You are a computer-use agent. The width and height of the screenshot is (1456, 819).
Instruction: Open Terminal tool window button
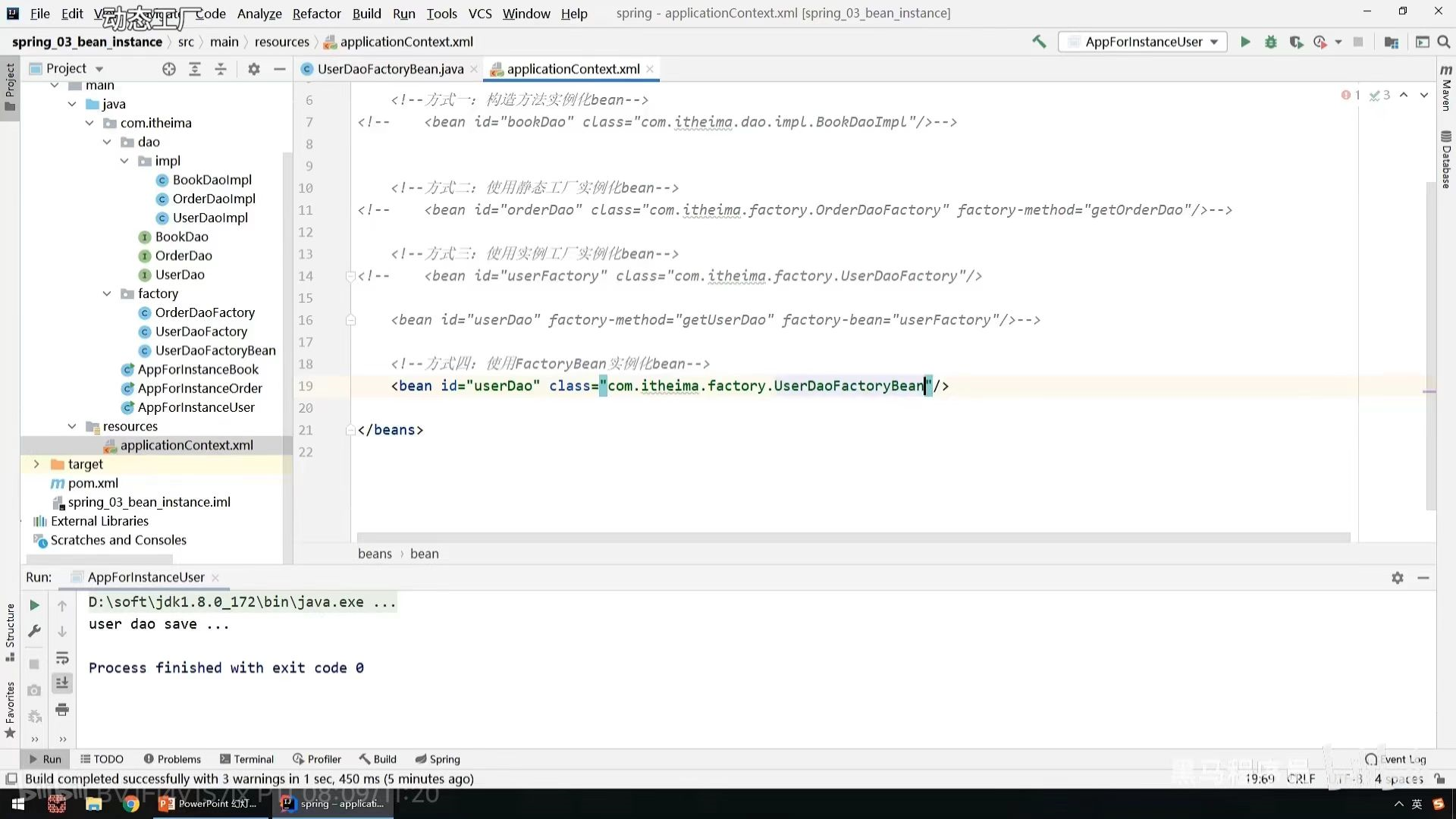[246, 759]
